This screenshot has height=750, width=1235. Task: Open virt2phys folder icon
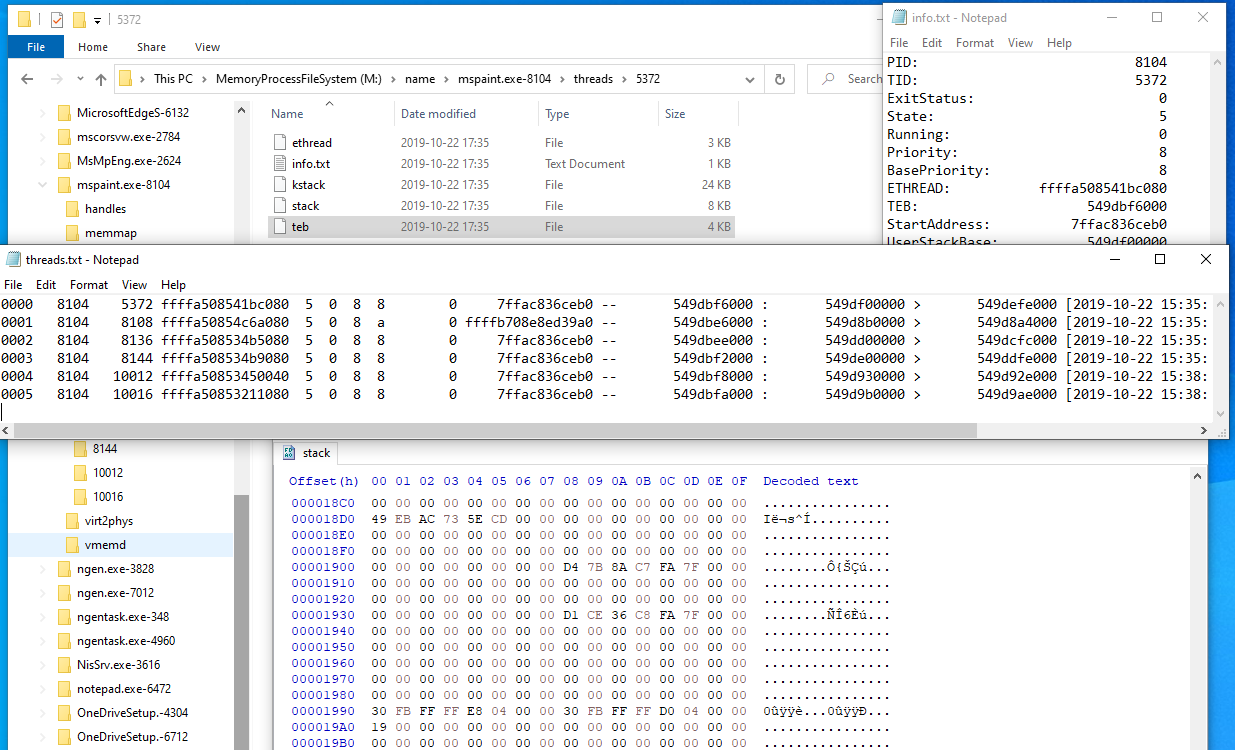(x=72, y=521)
